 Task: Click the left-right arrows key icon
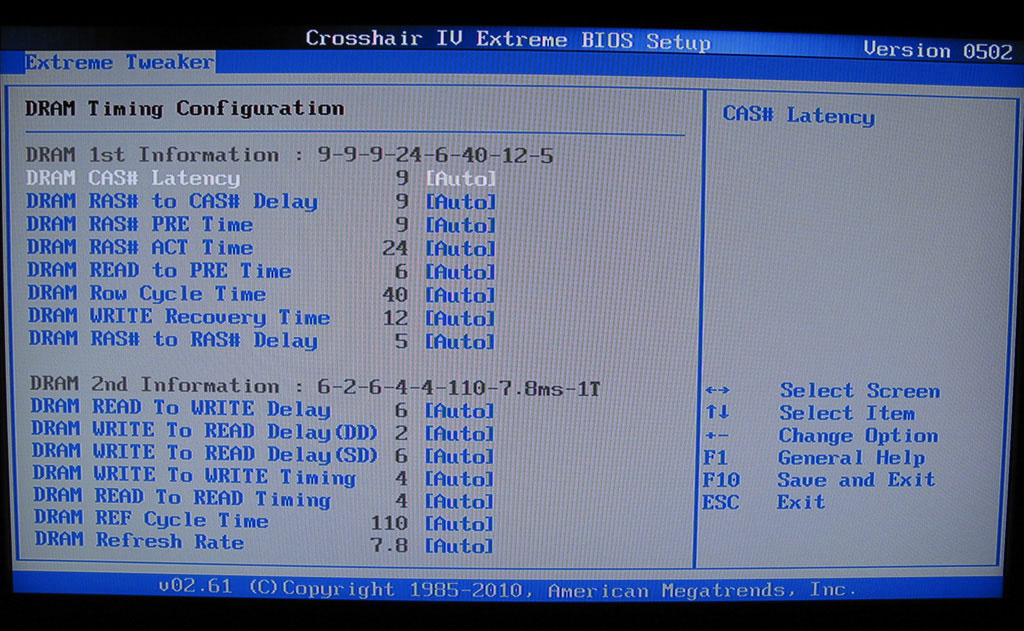[717, 390]
